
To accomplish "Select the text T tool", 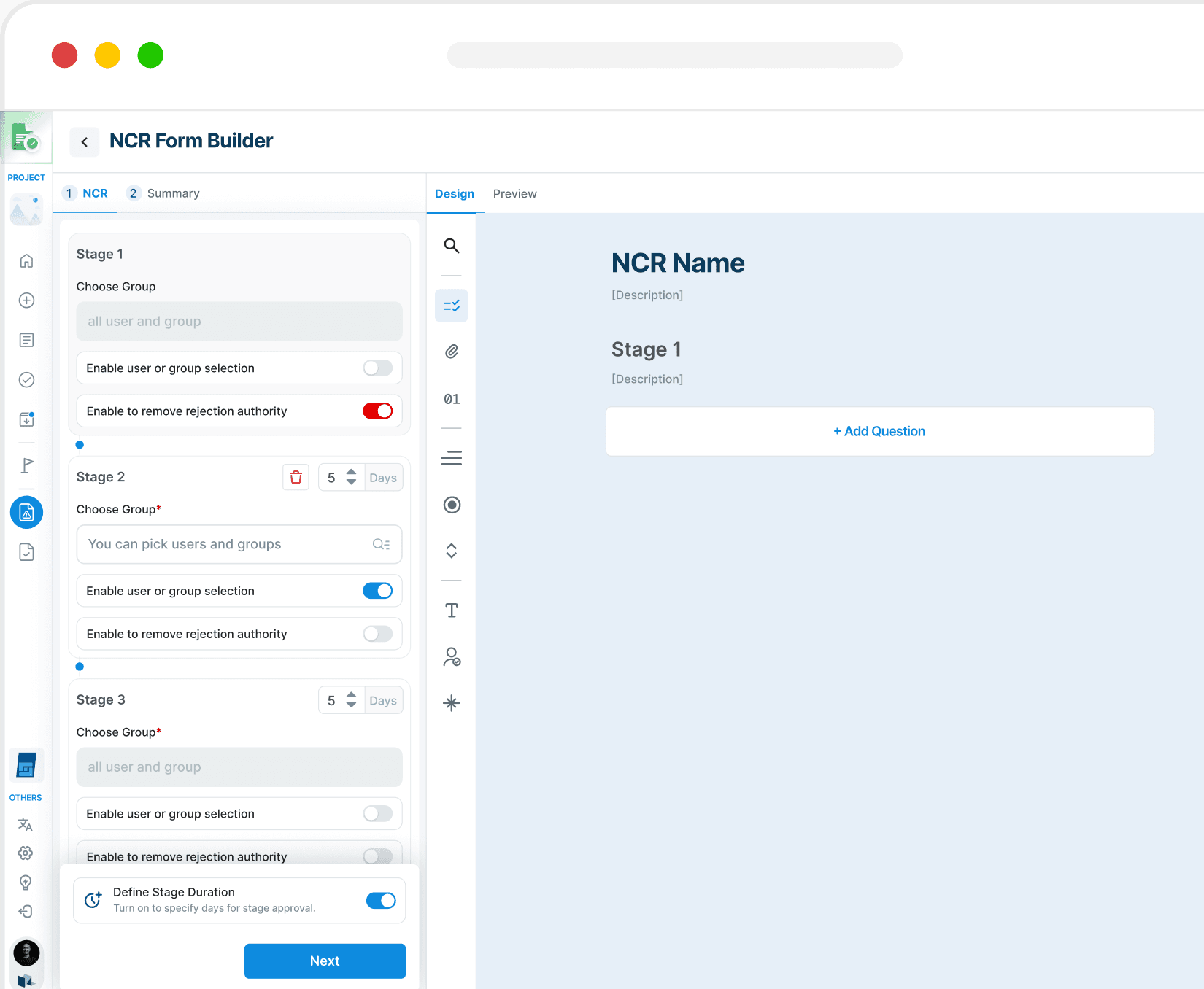I will tap(452, 610).
